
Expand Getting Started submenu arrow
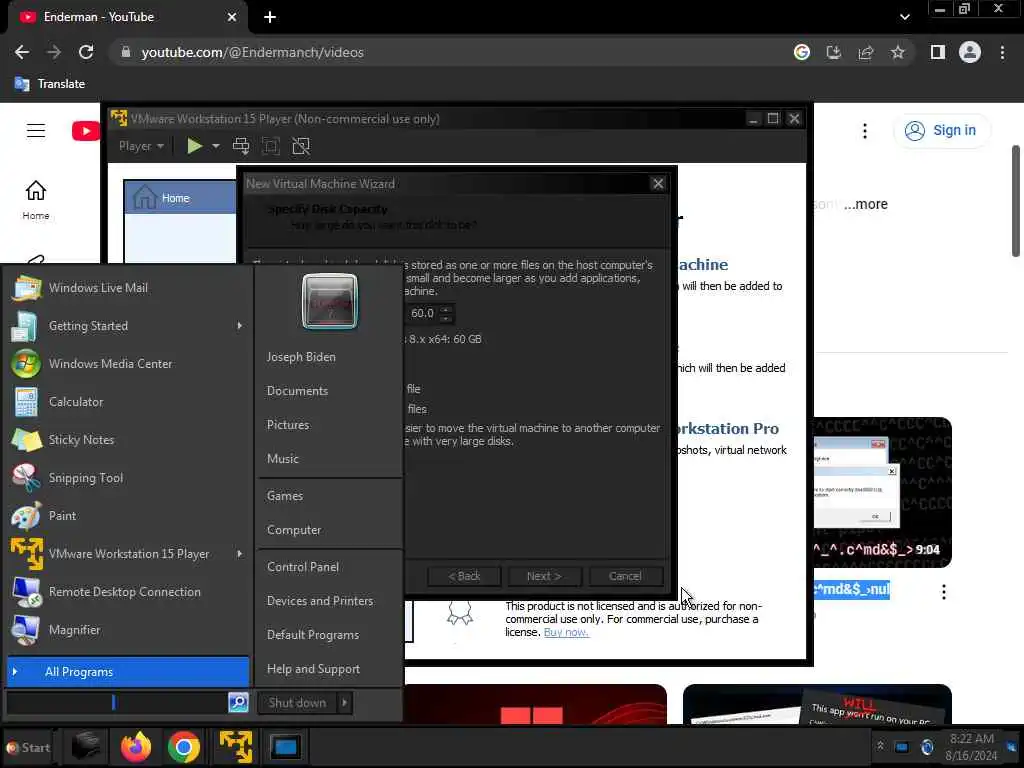pos(240,326)
